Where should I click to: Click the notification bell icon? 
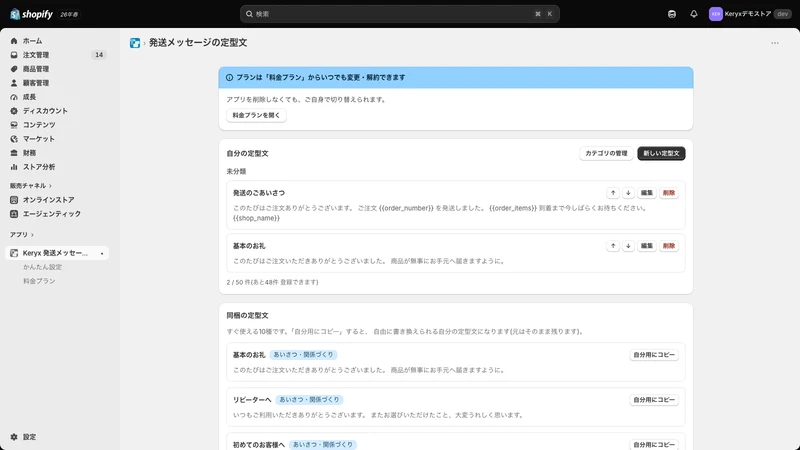(693, 14)
